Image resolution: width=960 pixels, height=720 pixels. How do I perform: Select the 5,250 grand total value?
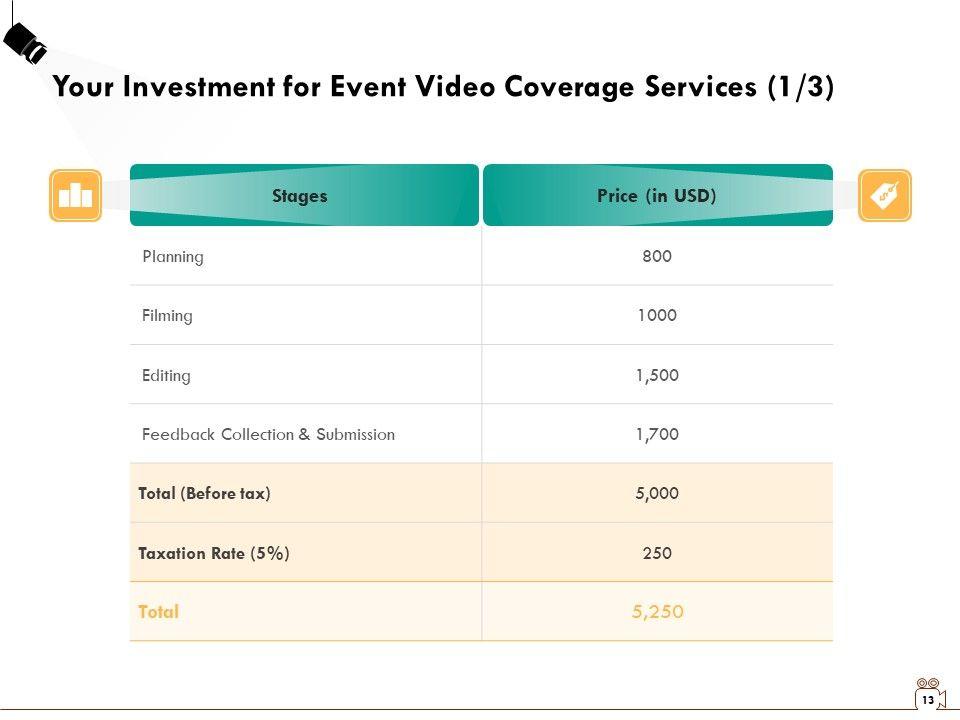click(657, 612)
